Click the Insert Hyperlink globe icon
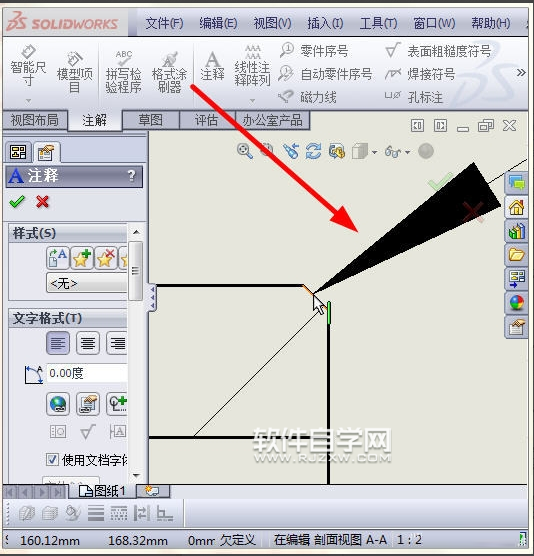Image resolution: width=534 pixels, height=556 pixels. click(58, 404)
